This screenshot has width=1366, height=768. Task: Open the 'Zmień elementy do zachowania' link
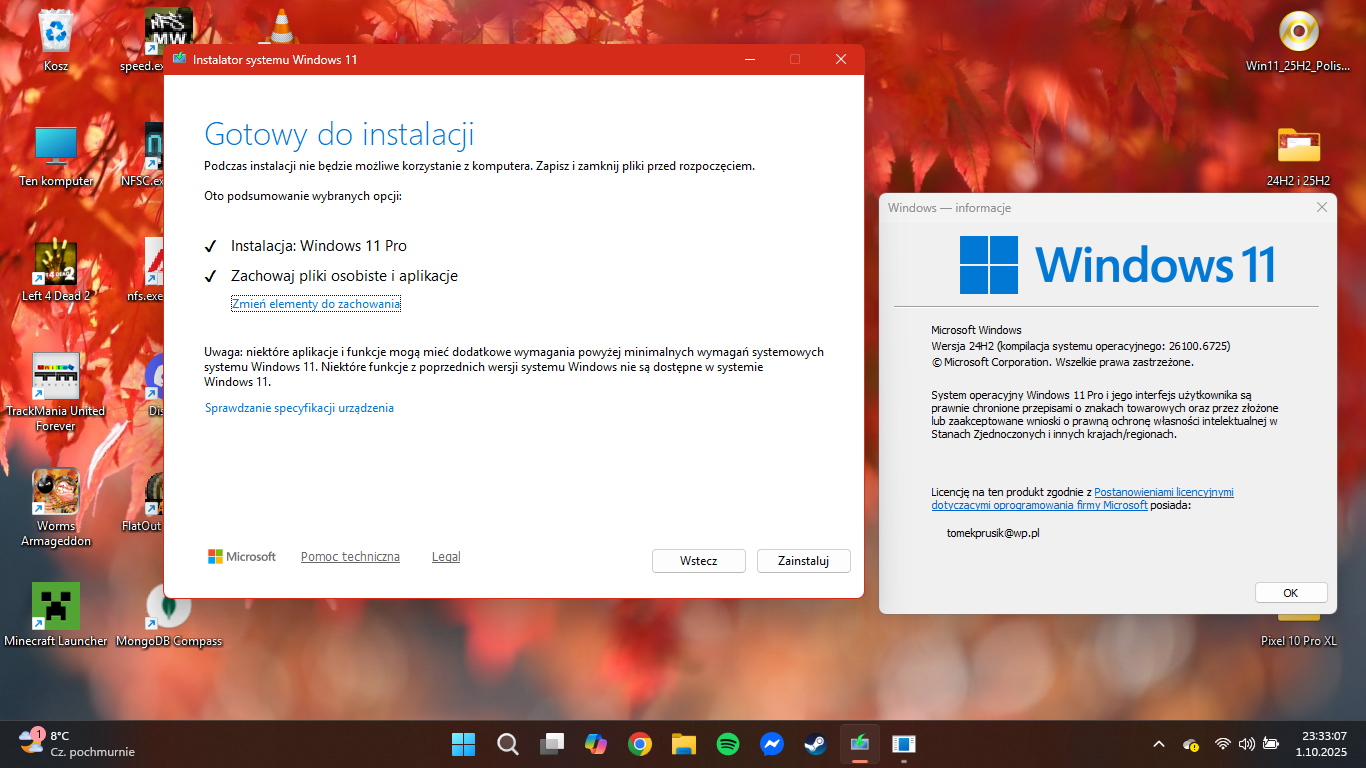pyautogui.click(x=316, y=304)
